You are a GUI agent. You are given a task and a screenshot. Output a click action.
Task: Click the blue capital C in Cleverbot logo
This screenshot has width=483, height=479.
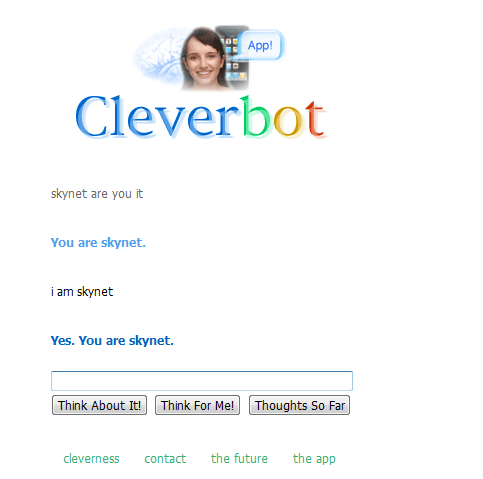[x=91, y=117]
